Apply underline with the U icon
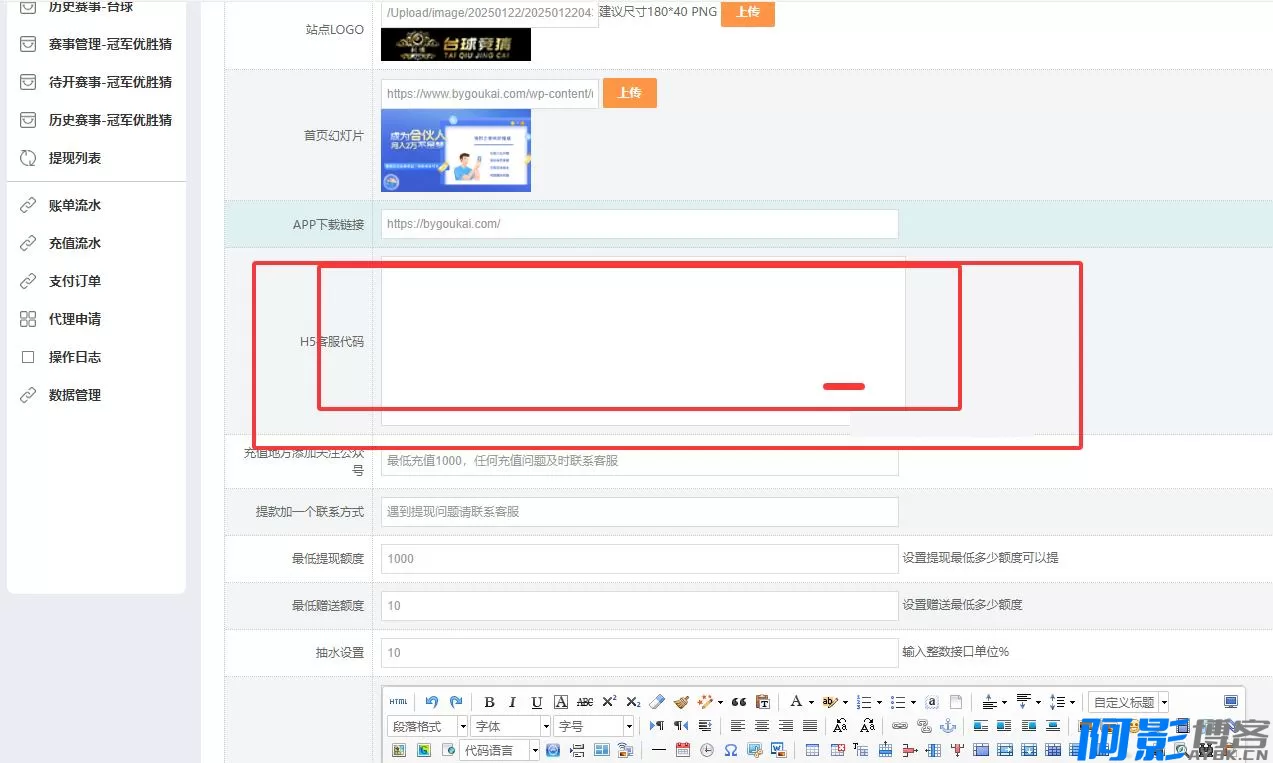Viewport: 1273px width, 763px height. click(x=537, y=702)
